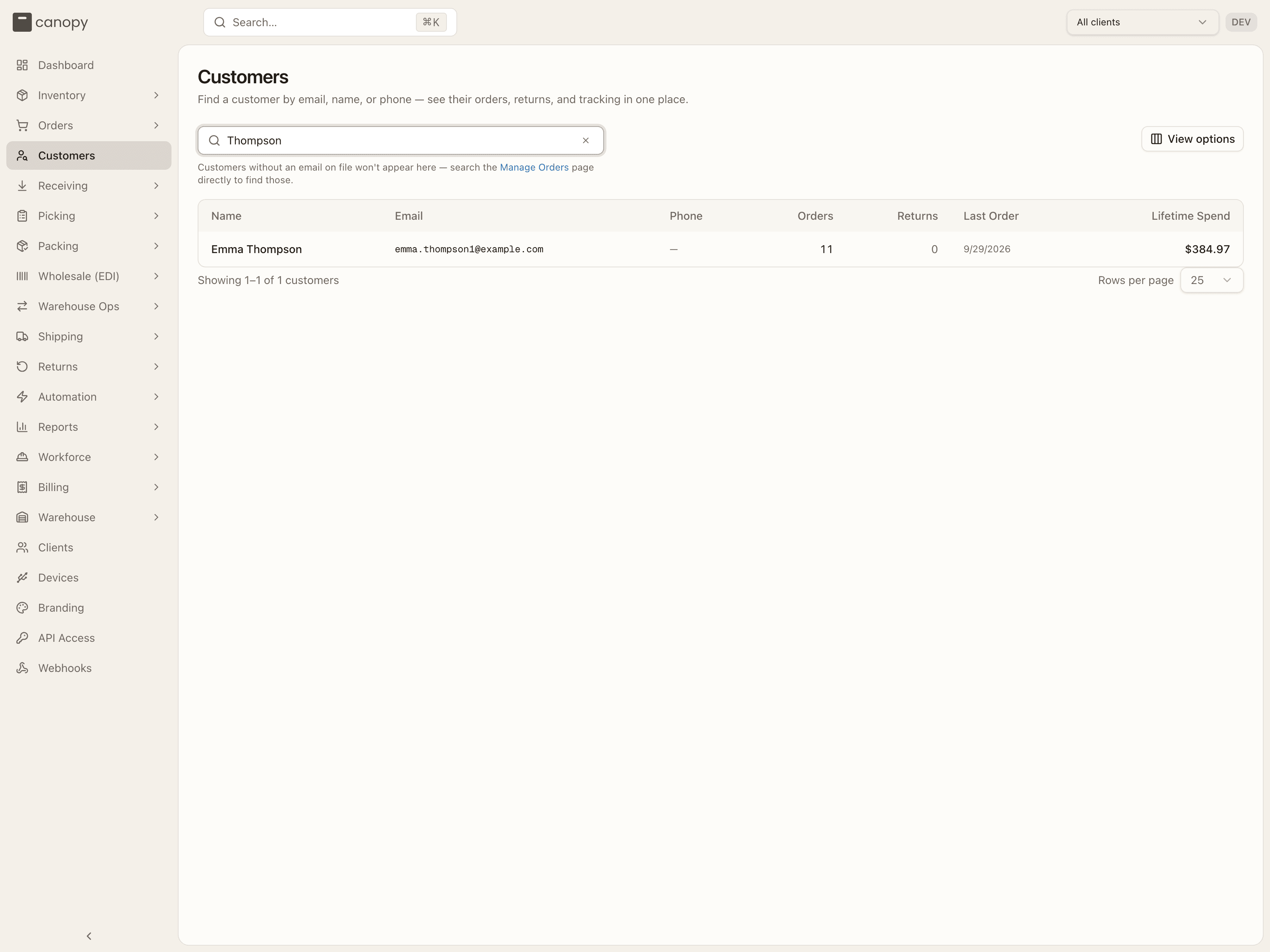1270x952 pixels.
Task: Open the Customers menu item
Action: click(x=89, y=155)
